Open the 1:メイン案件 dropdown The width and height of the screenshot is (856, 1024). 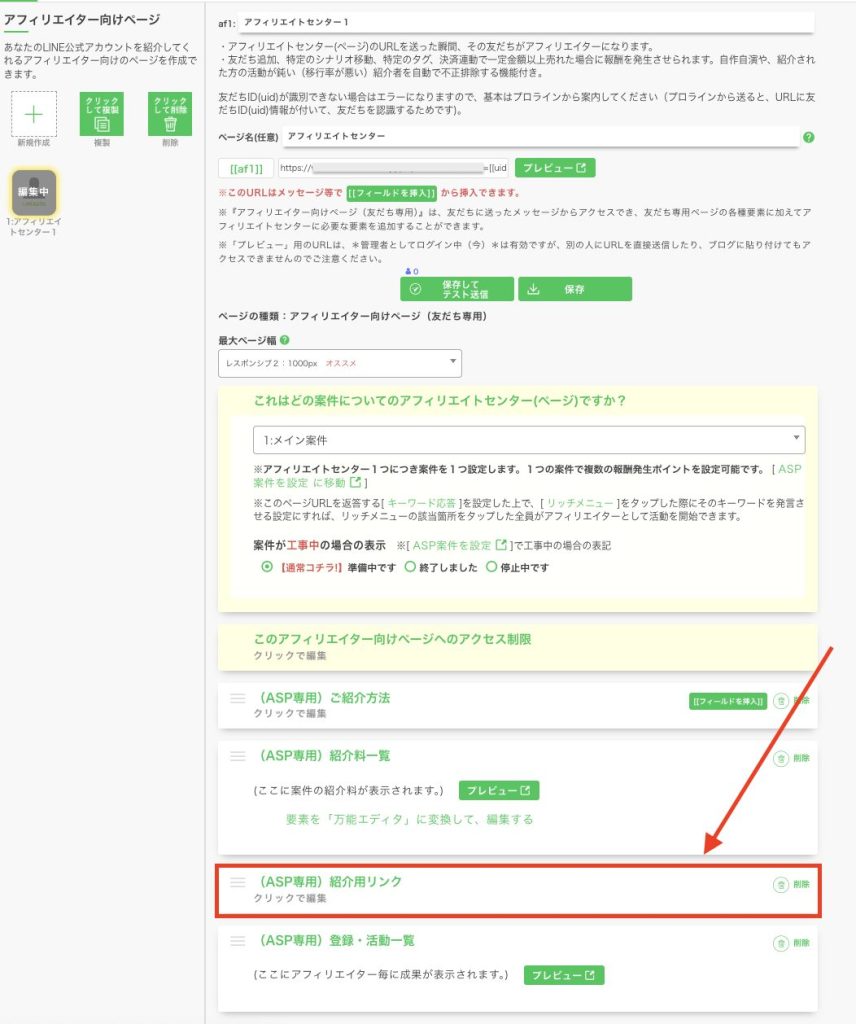(x=528, y=440)
